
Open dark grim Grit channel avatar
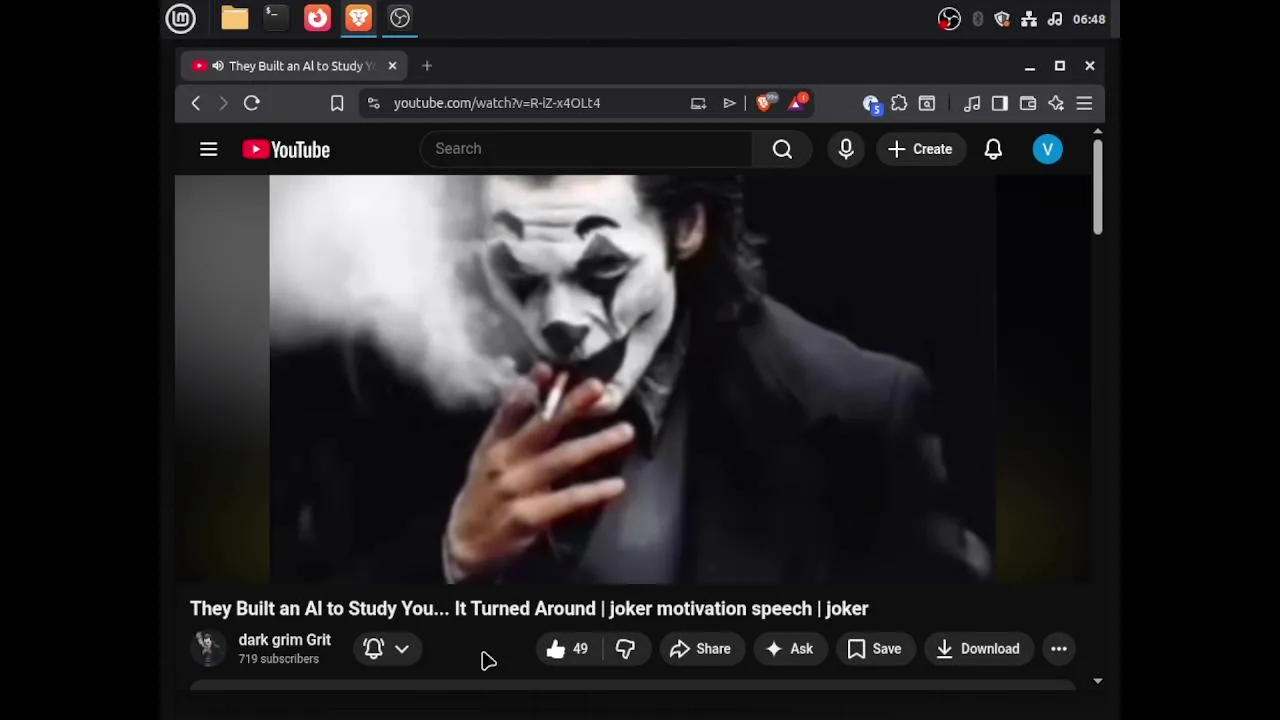(x=208, y=649)
